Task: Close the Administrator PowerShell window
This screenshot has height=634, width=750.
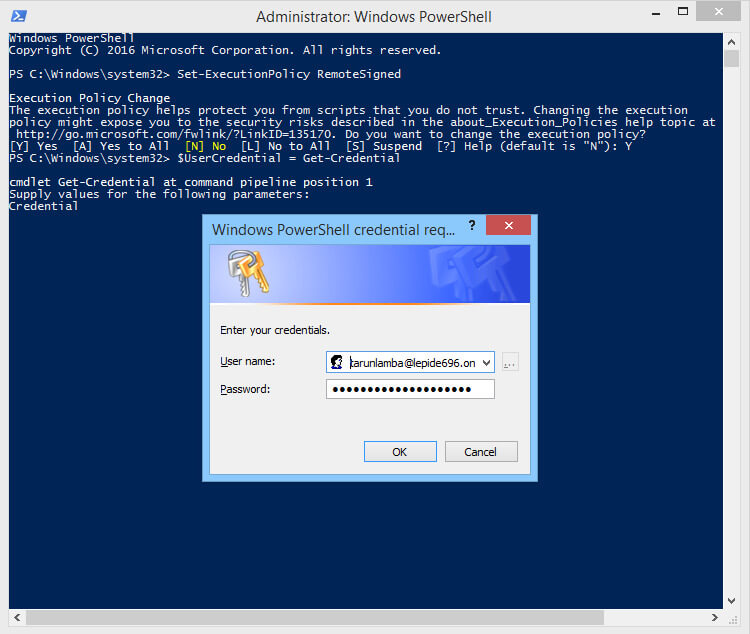Action: (718, 11)
